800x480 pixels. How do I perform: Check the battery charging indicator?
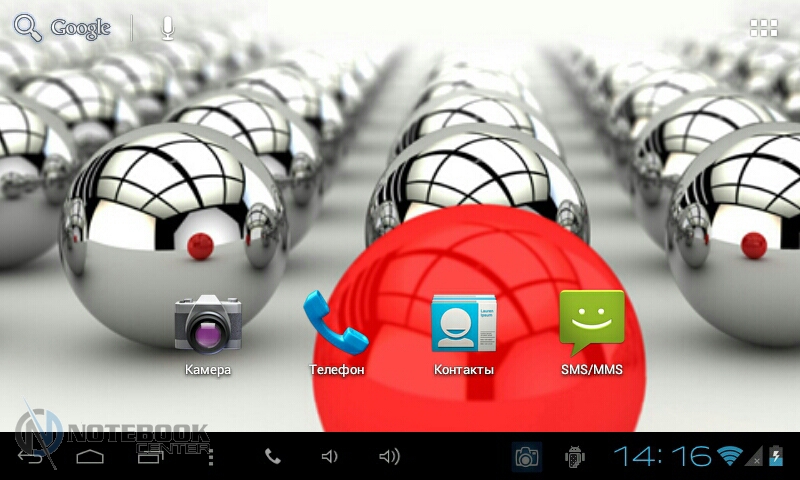point(775,457)
